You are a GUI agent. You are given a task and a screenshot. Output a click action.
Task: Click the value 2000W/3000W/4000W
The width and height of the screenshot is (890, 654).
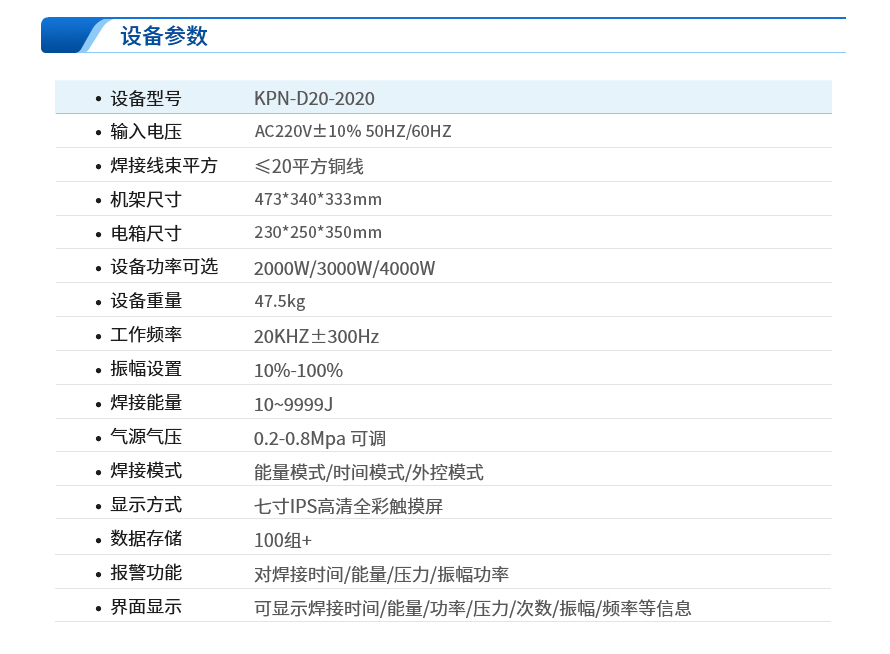pos(344,267)
